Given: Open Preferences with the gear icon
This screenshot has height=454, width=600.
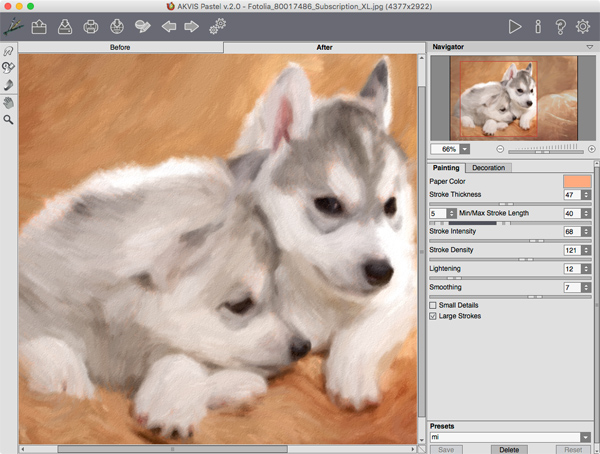Looking at the screenshot, I should coord(584,26).
